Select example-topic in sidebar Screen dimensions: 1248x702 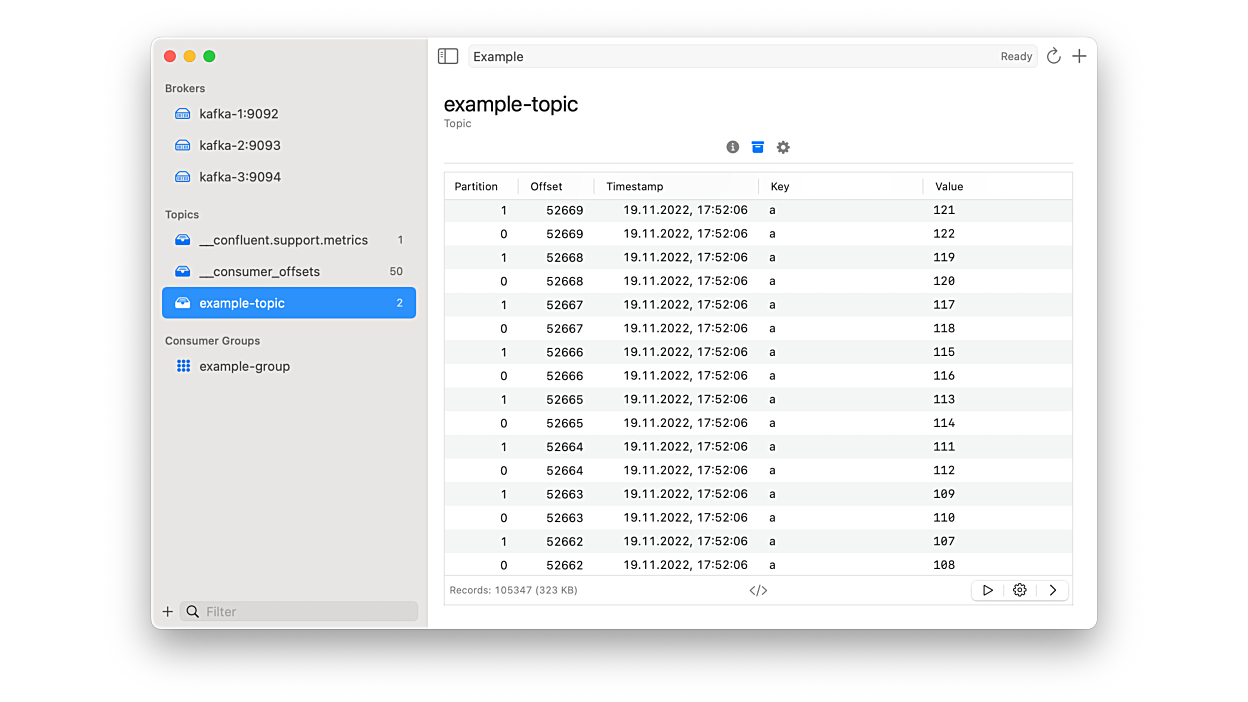click(289, 303)
